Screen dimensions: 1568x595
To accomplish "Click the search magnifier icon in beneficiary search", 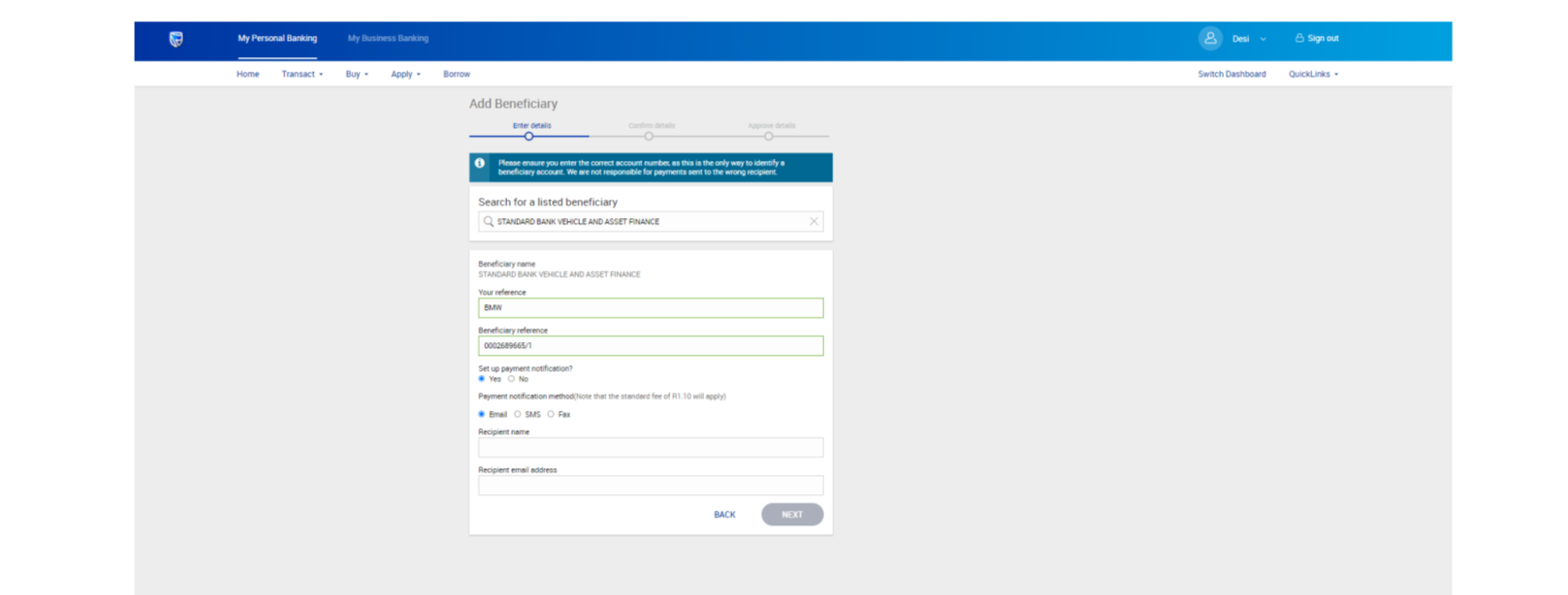I will (489, 222).
